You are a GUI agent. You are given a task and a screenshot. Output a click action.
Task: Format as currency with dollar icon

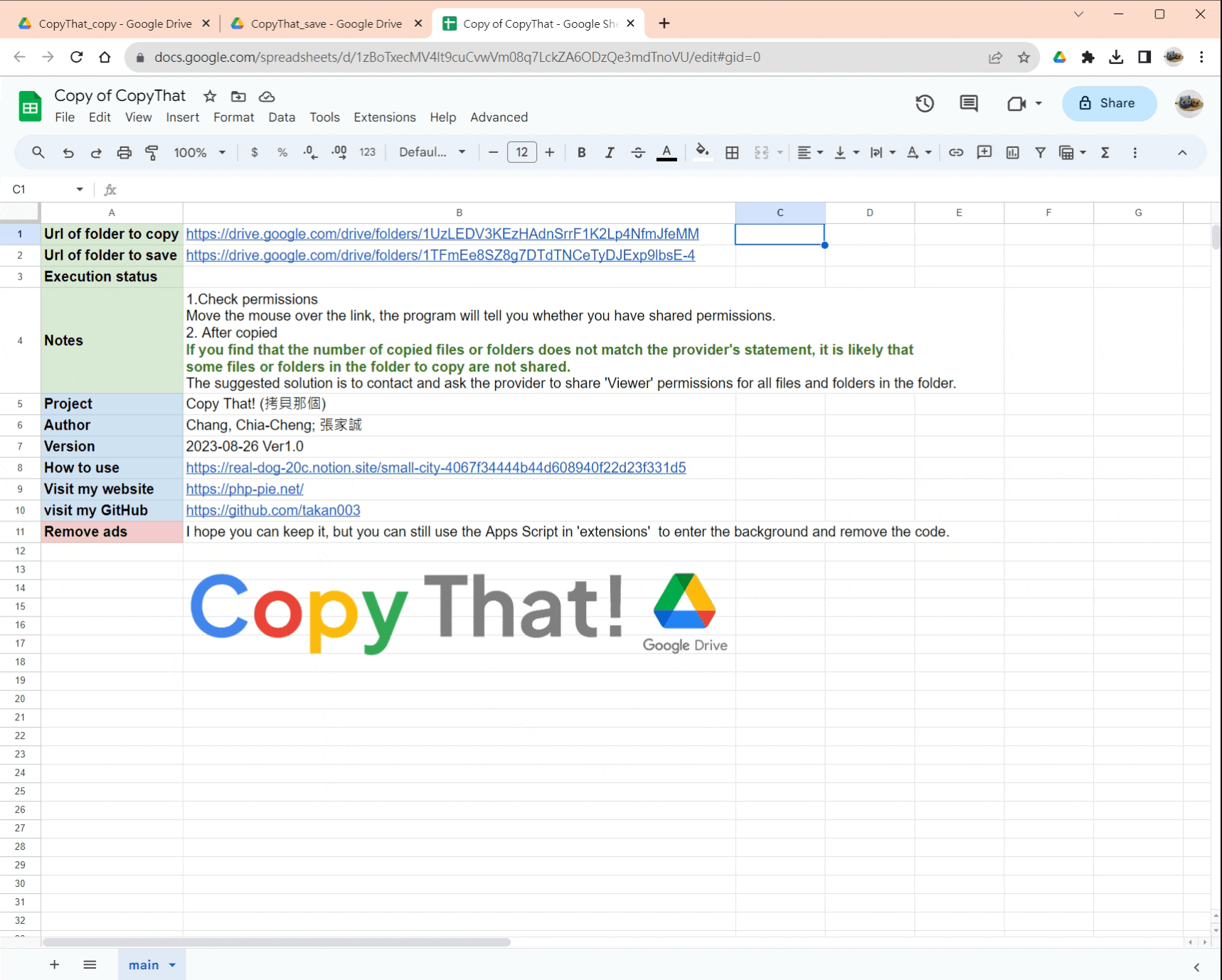click(x=255, y=152)
